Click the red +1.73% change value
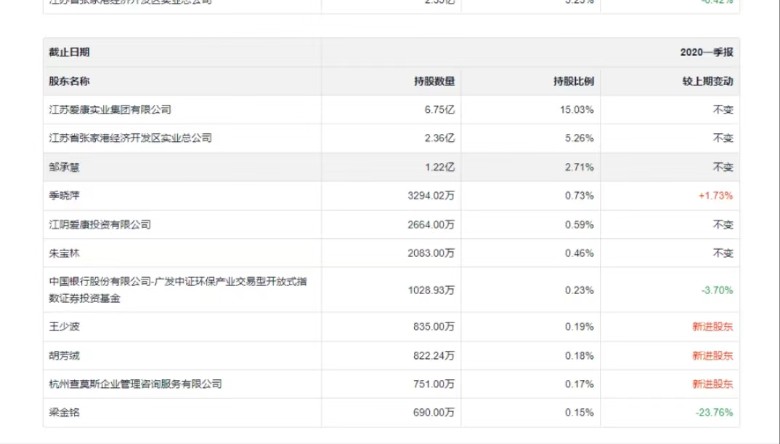The width and height of the screenshot is (780, 444). 716,196
